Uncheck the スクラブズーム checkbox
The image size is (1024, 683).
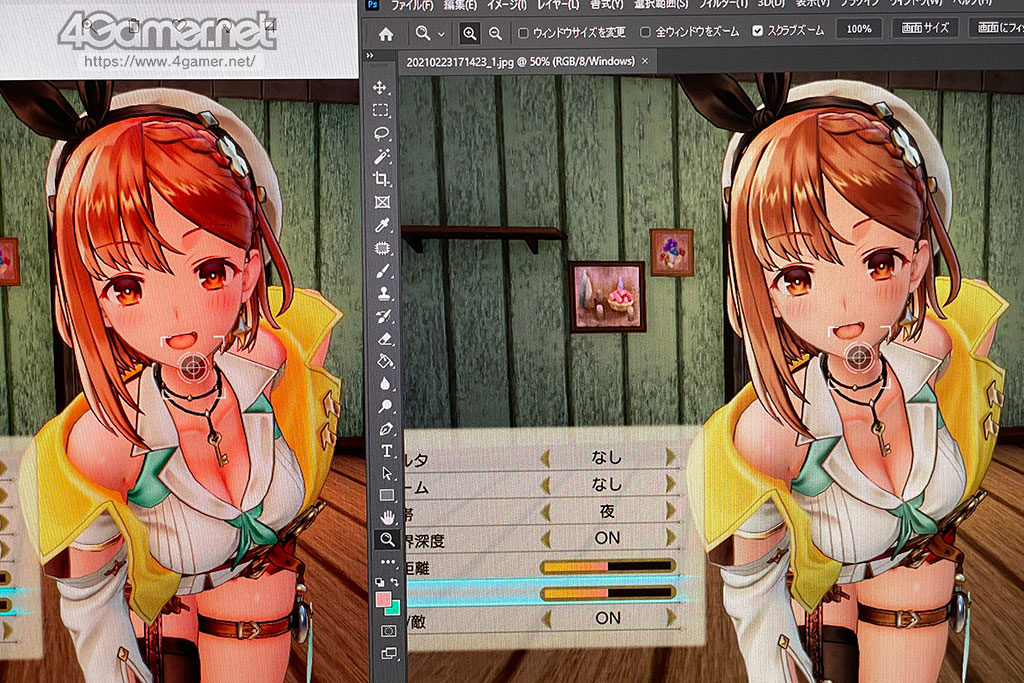(x=757, y=32)
